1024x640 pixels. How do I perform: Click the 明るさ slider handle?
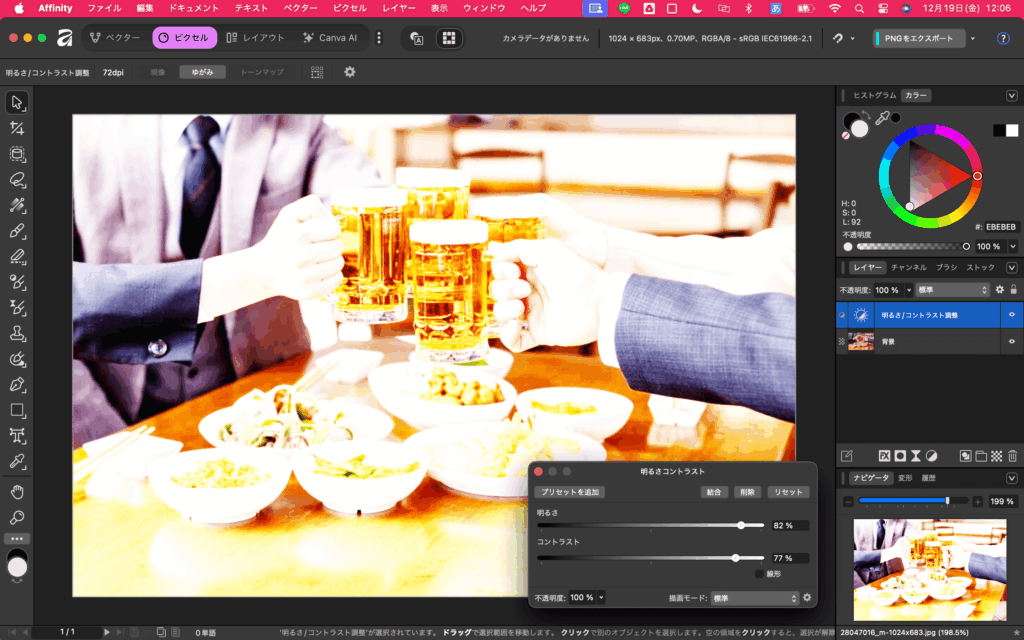741,525
